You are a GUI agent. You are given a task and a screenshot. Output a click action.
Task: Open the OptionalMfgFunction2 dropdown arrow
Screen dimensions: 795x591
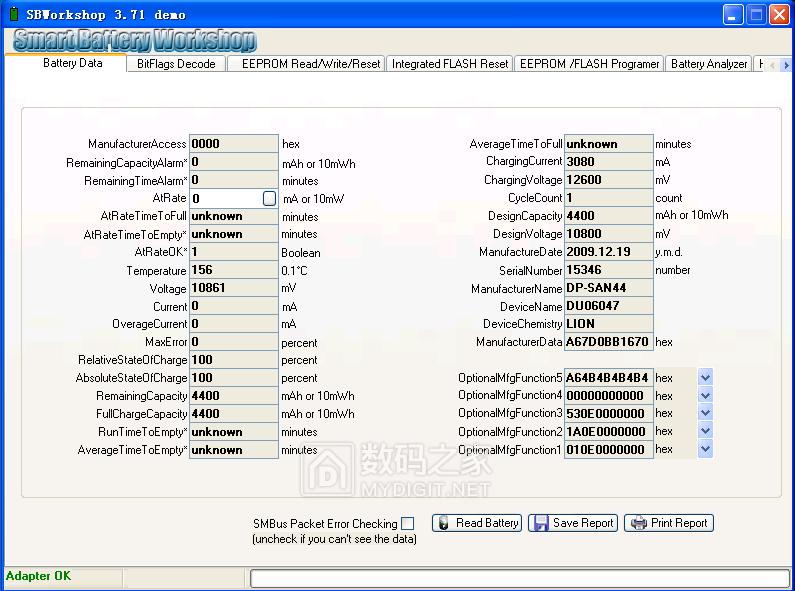pyautogui.click(x=705, y=432)
